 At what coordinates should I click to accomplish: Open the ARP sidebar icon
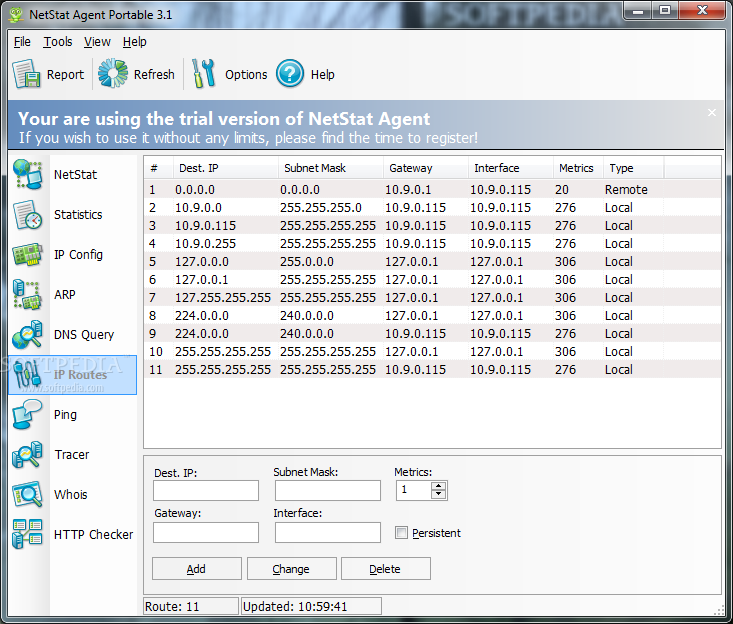[x=28, y=294]
